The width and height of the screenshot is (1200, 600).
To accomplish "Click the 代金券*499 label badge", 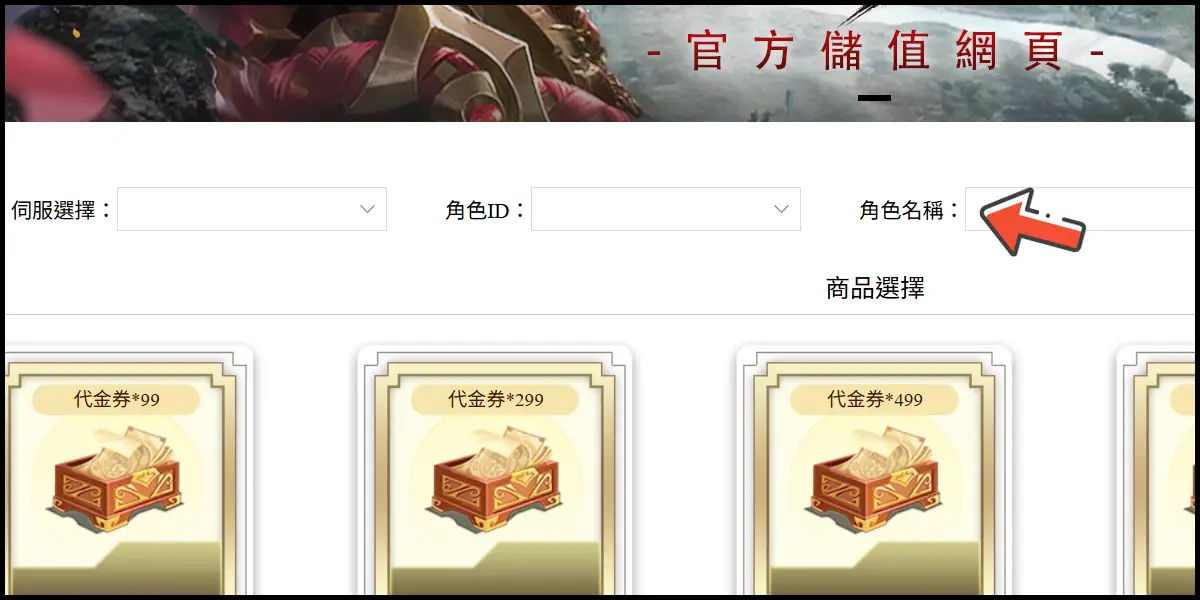I will tap(874, 400).
